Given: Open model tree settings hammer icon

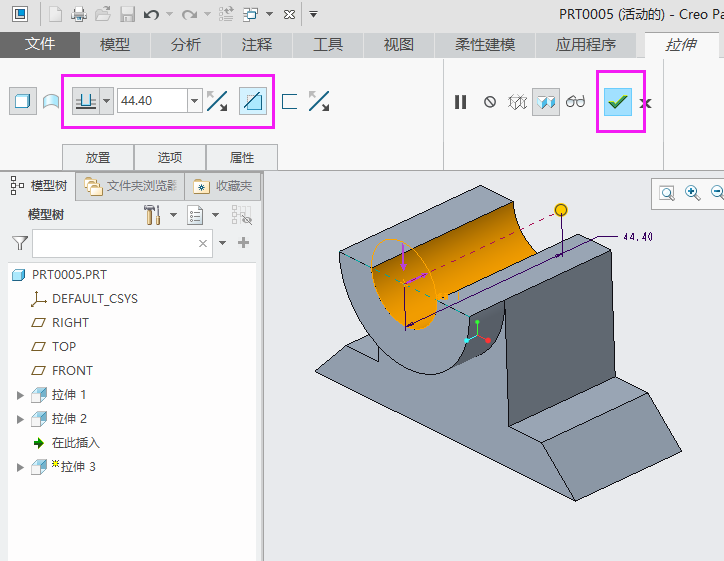Looking at the screenshot, I should [x=152, y=214].
